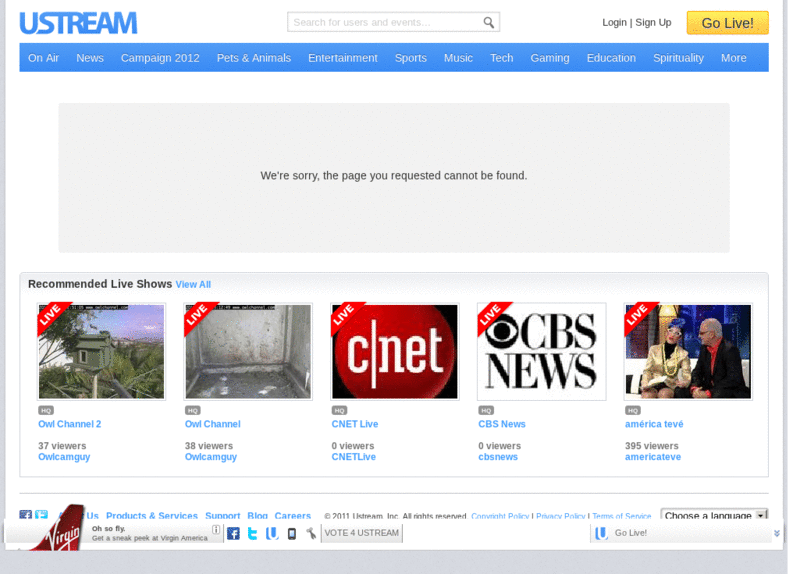The image size is (800, 574).
Task: Open the Campaign 2012 category
Action: coord(160,58)
